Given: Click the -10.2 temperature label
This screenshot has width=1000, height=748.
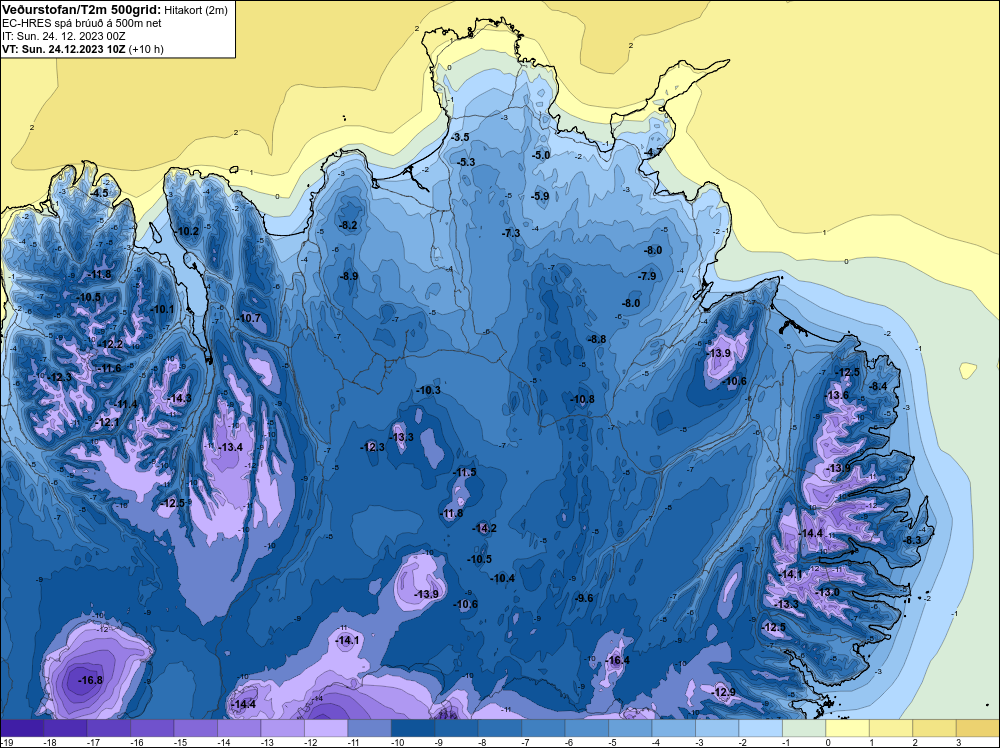Looking at the screenshot, I should [x=187, y=231].
